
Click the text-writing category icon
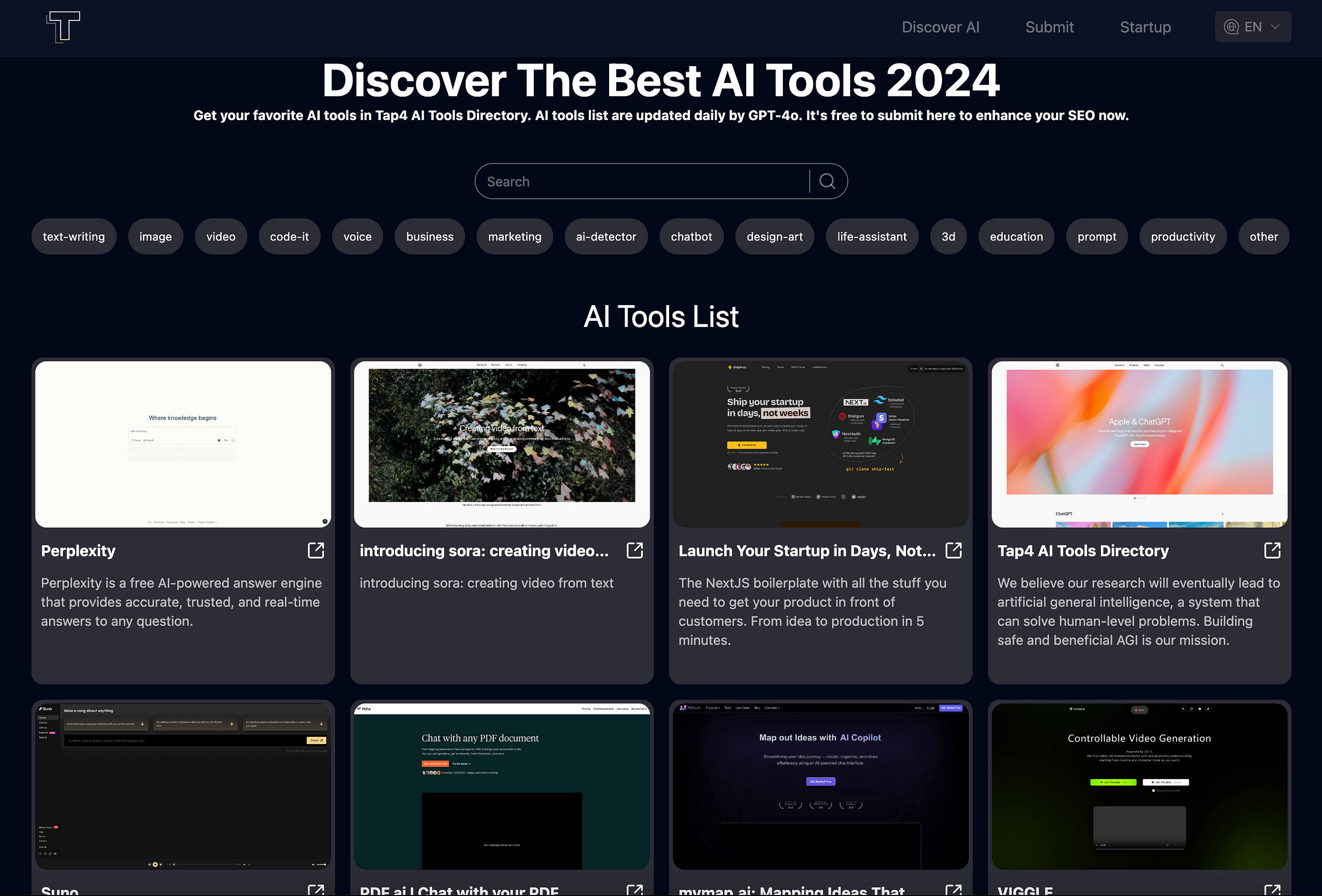74,236
